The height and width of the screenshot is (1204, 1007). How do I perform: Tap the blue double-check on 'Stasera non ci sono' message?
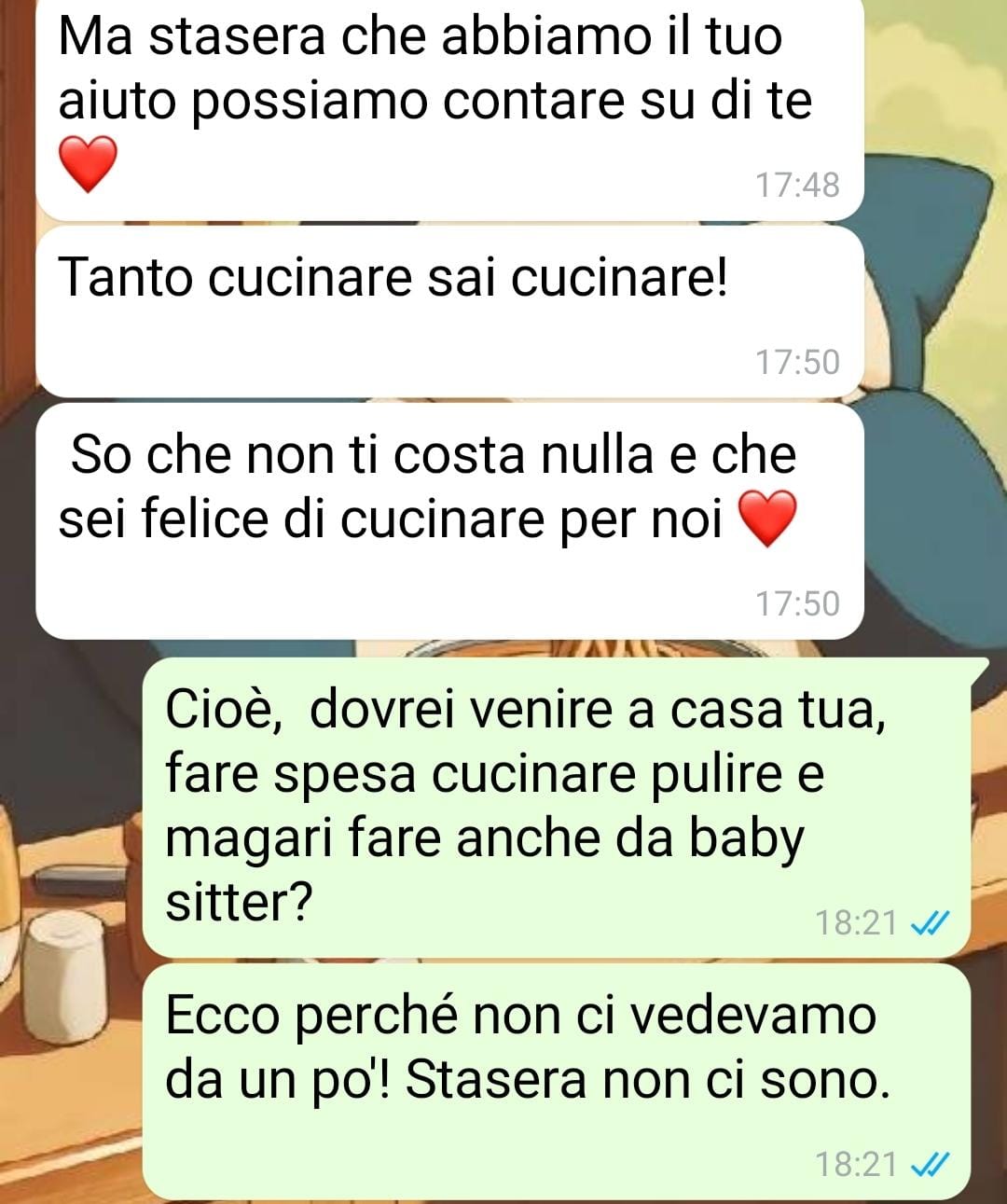click(929, 1165)
